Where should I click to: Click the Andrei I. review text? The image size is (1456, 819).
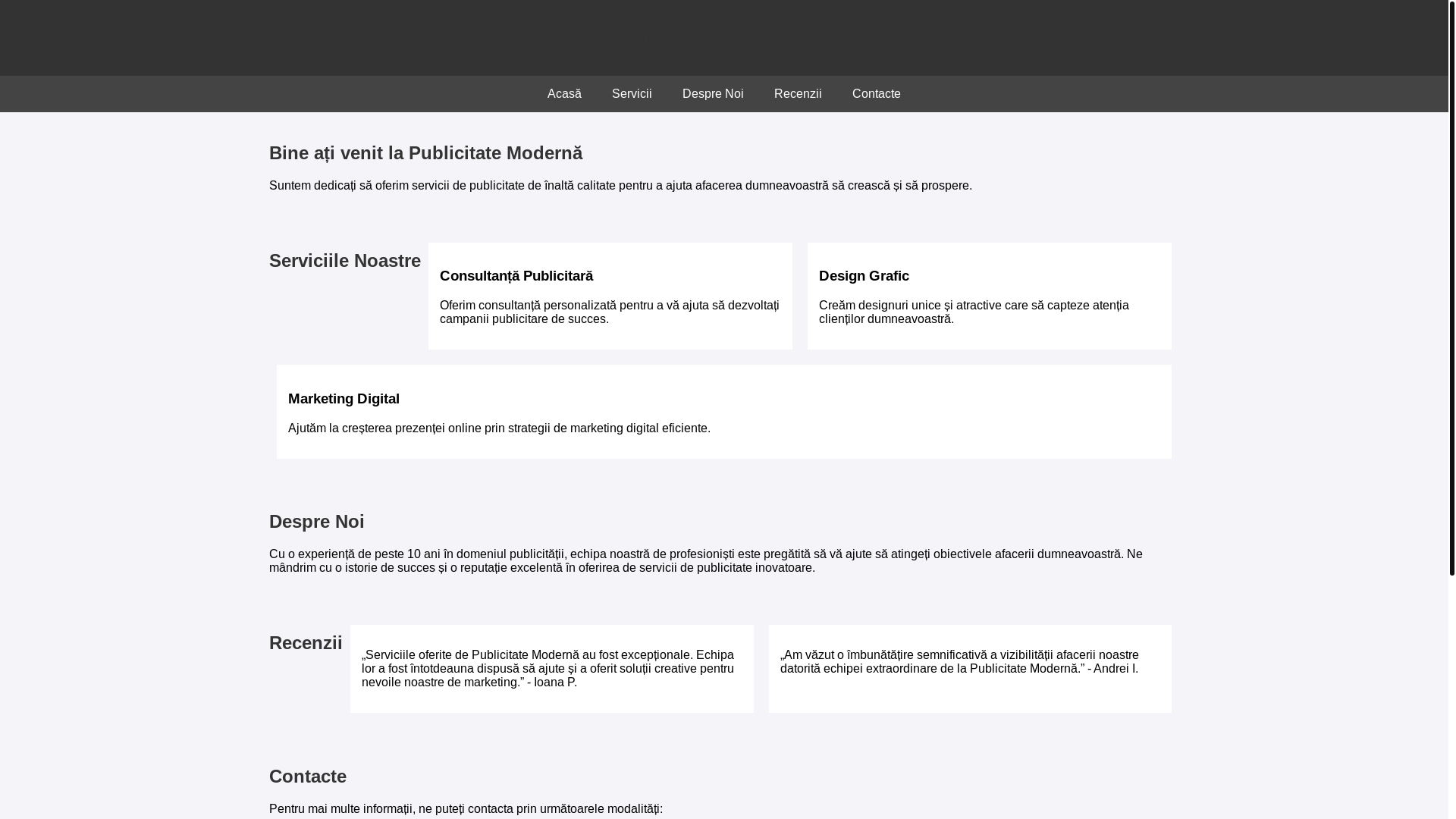click(959, 662)
